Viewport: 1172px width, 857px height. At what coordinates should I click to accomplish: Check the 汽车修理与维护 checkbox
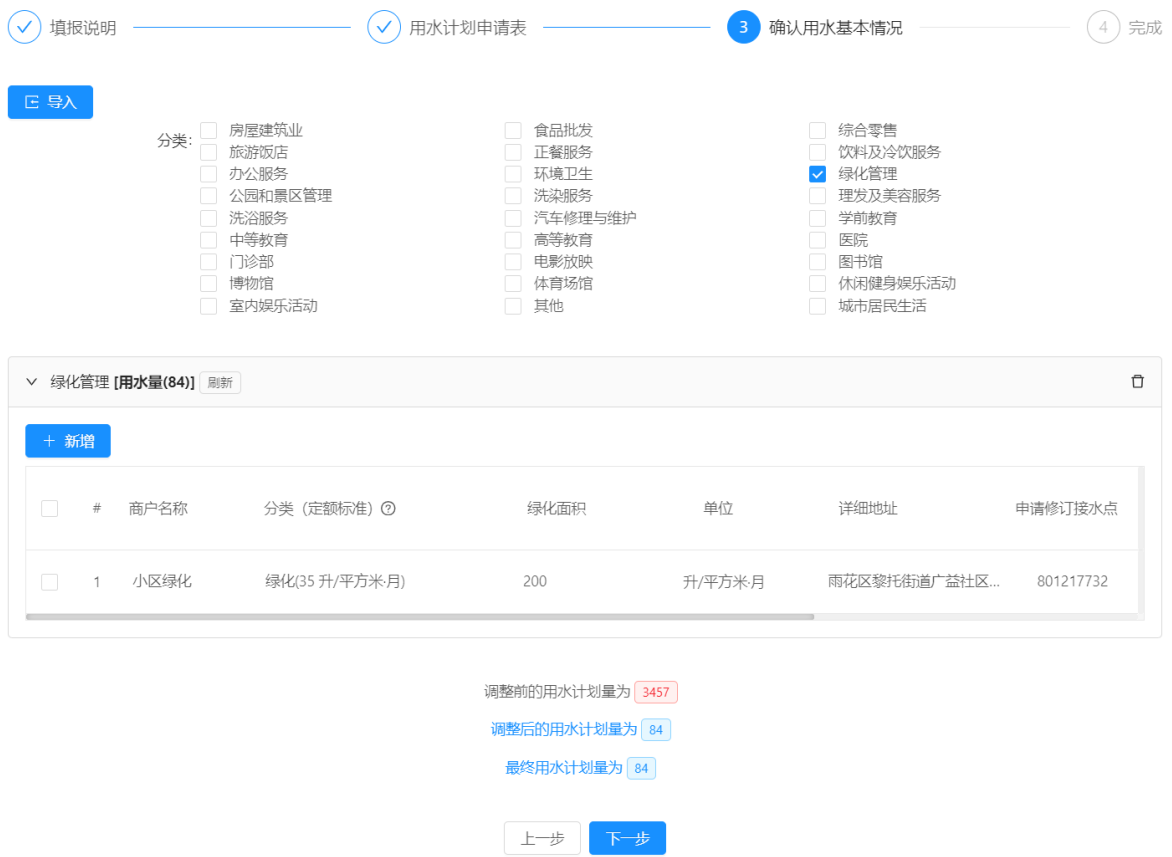point(513,218)
